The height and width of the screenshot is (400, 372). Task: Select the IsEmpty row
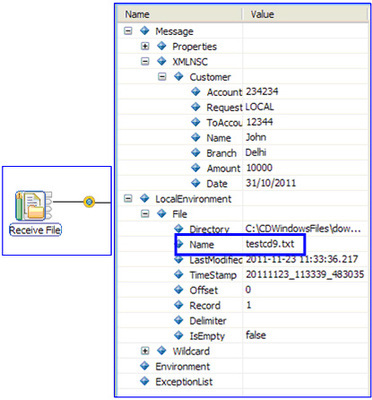point(243,336)
